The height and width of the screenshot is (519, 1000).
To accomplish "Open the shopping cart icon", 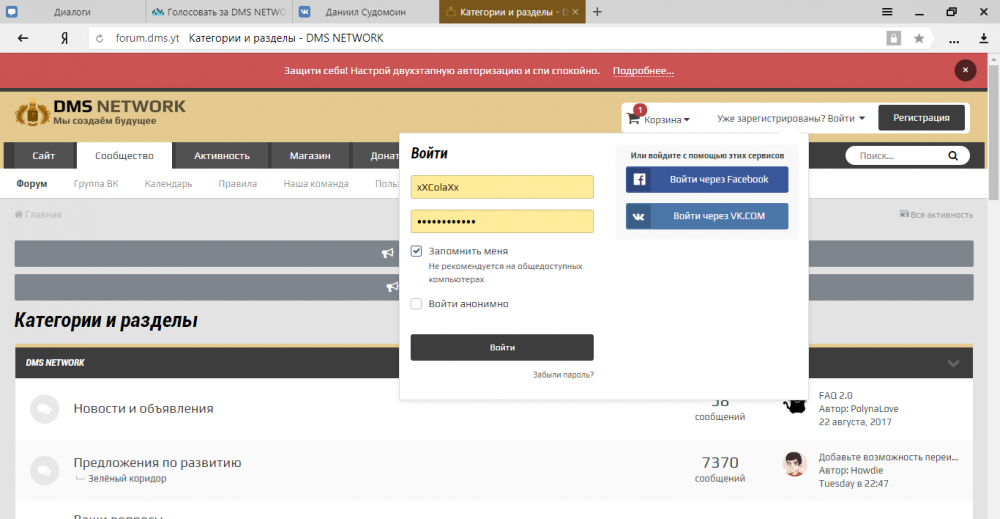I will 632,119.
